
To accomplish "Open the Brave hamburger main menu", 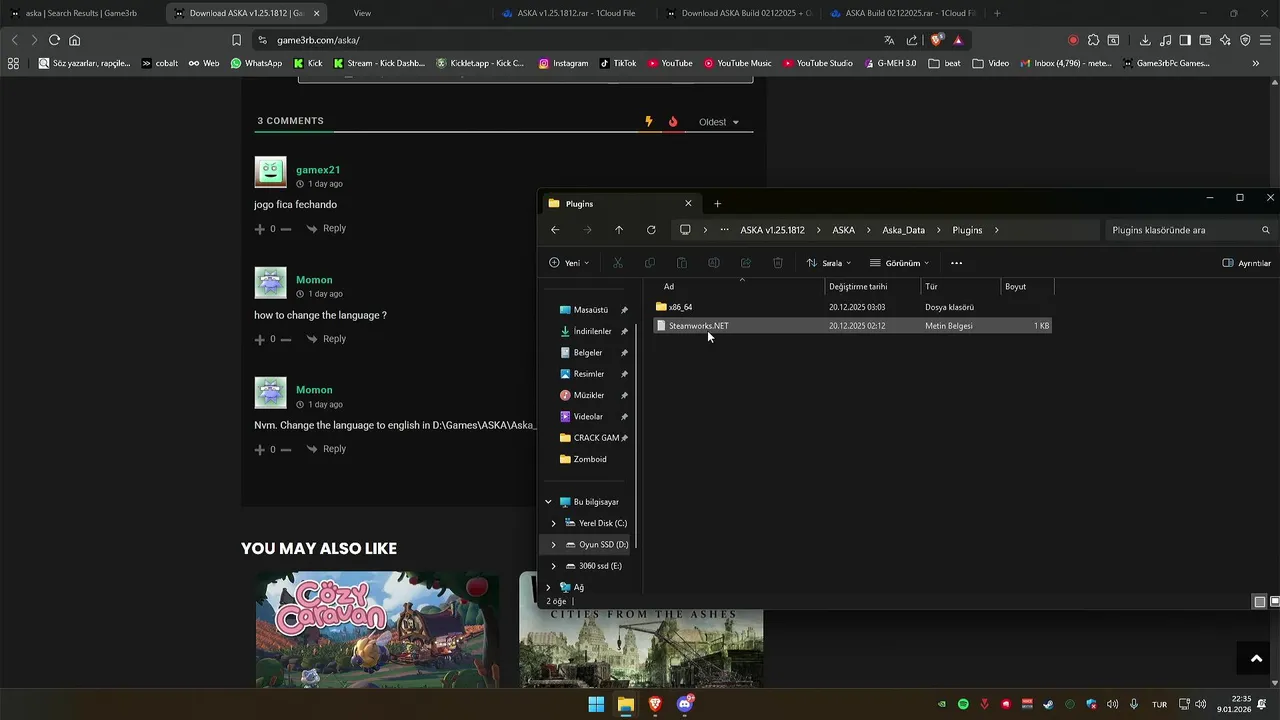I will pos(1265,40).
